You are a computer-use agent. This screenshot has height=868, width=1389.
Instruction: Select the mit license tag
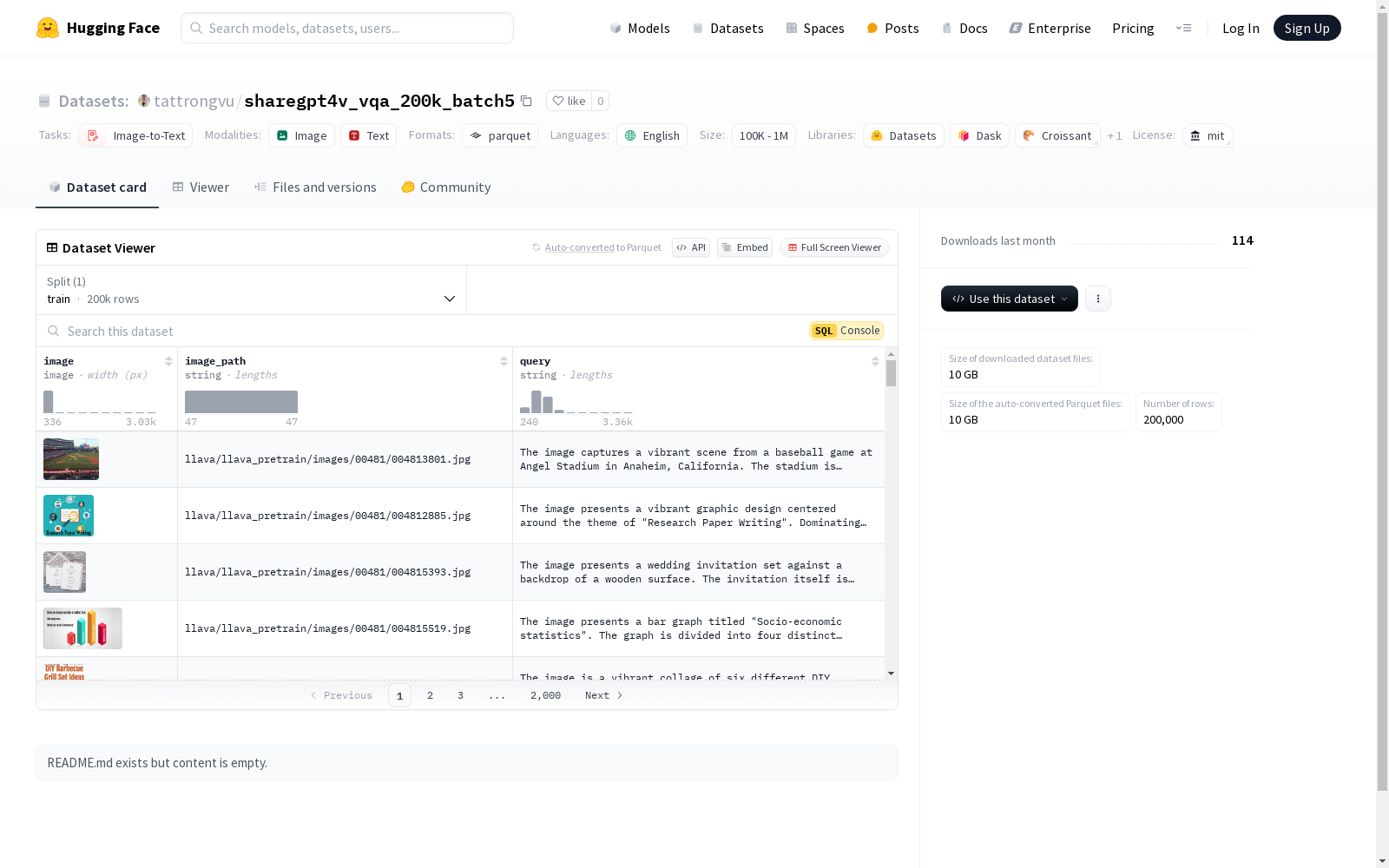click(1208, 135)
